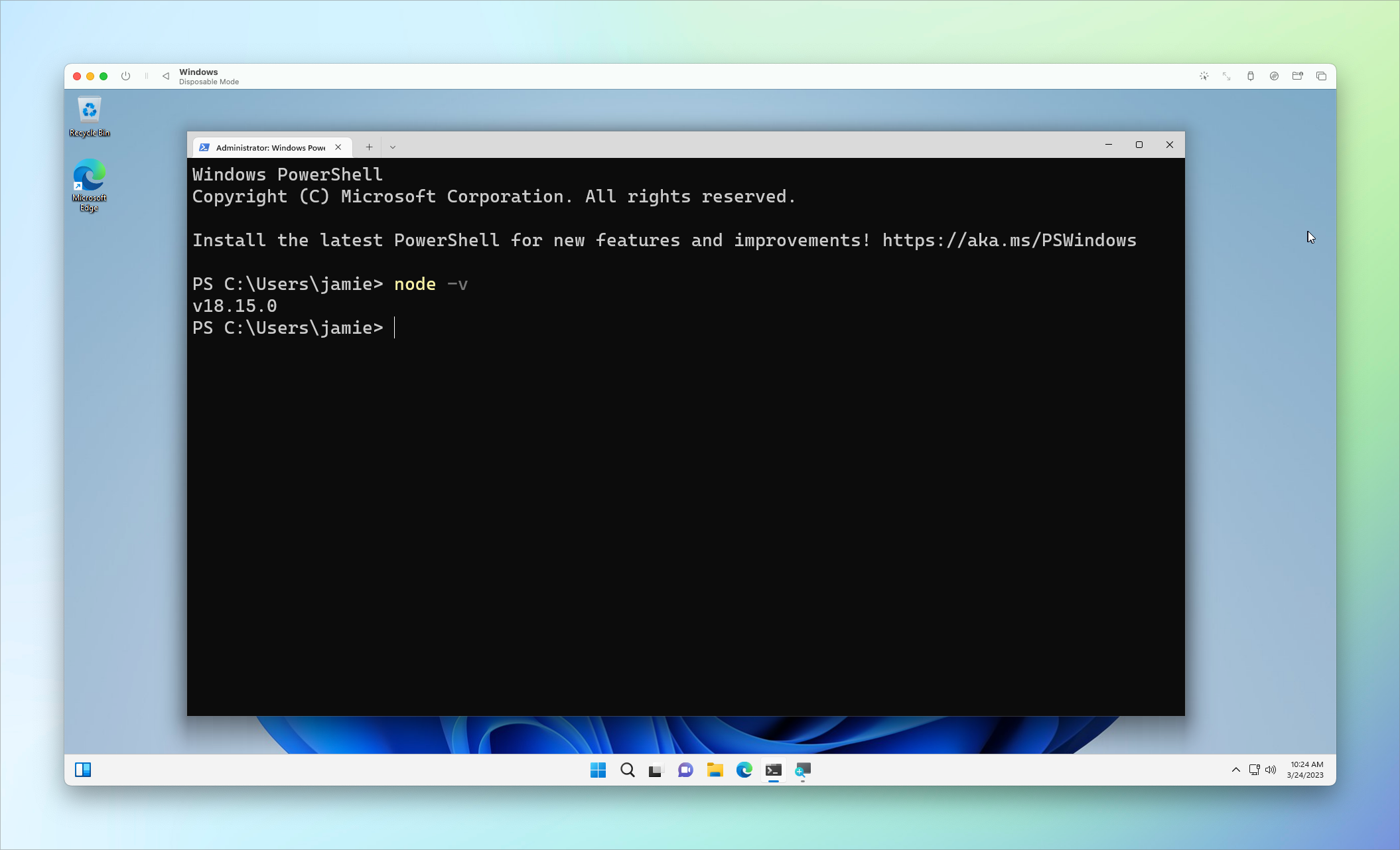Click the volume icon in the system tray
The height and width of the screenshot is (850, 1400).
click(1271, 770)
